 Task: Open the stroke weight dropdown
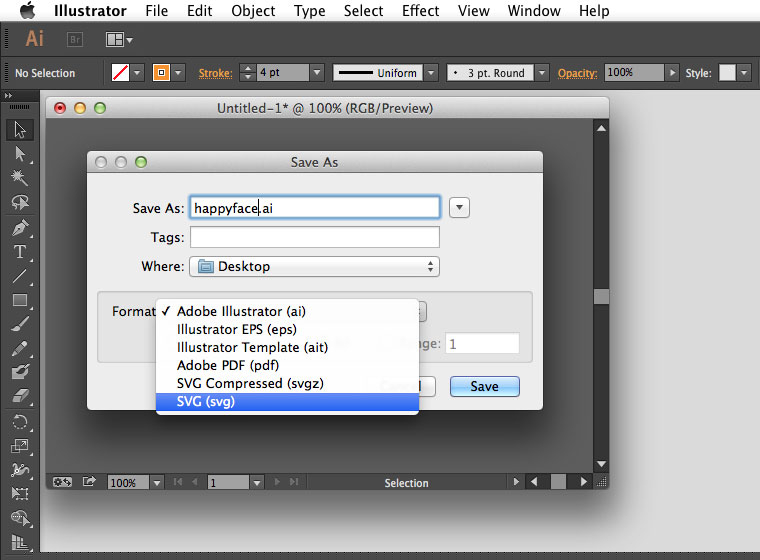(x=317, y=73)
